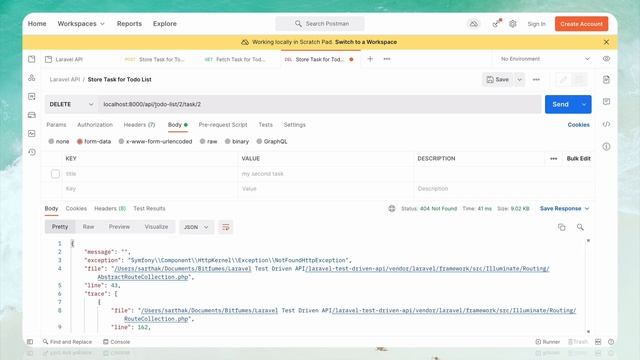640x360 pixels.
Task: Open the No Environment dropdown
Action: click(x=545, y=59)
